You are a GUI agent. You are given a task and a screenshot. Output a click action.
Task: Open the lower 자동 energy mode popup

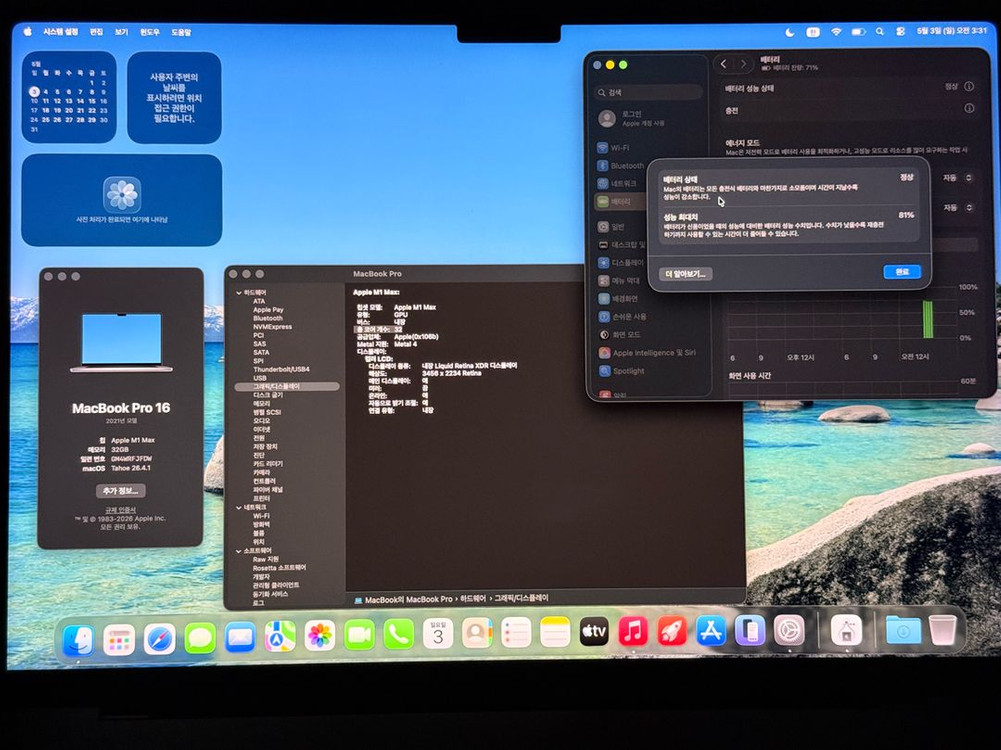tap(958, 207)
